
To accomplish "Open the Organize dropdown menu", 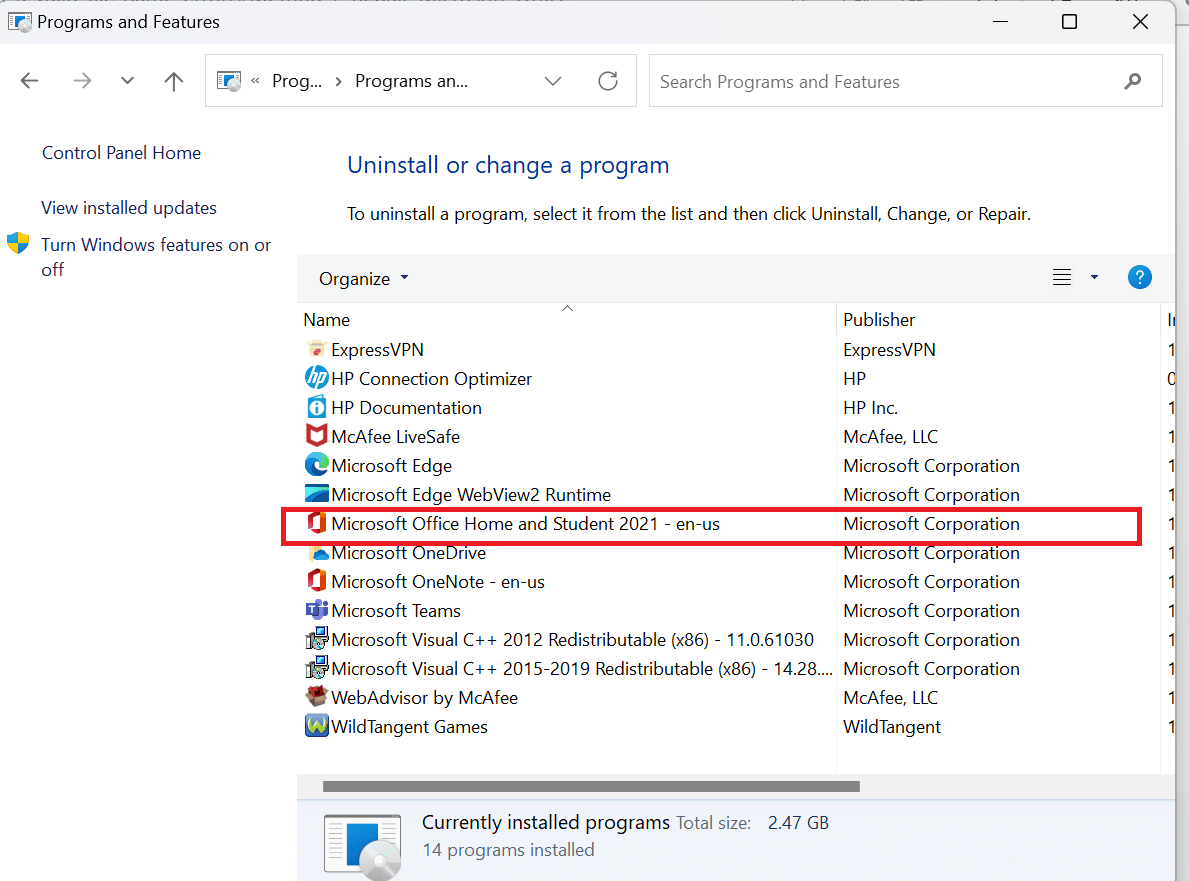I will (363, 278).
